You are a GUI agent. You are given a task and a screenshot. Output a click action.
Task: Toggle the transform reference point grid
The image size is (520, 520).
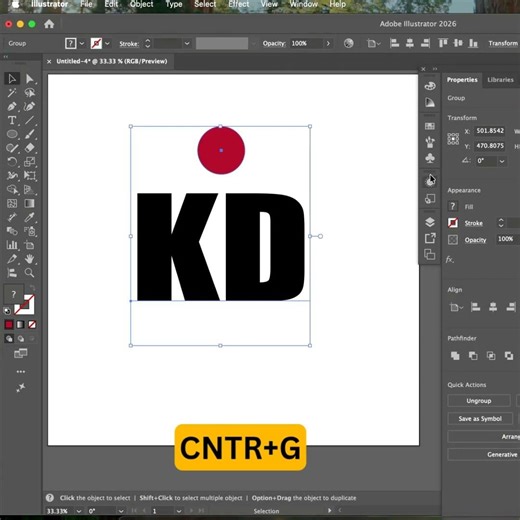click(453, 139)
